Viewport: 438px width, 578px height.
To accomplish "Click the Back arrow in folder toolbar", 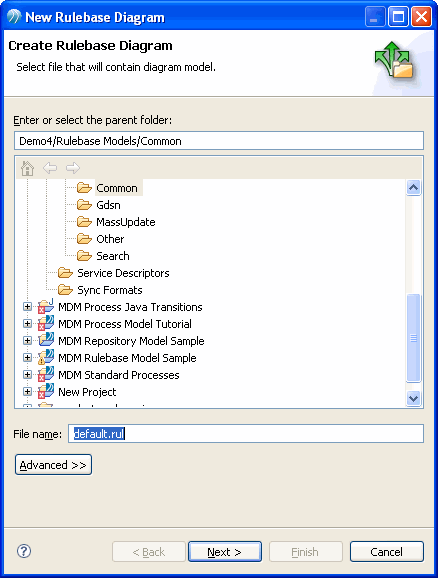I will pyautogui.click(x=50, y=168).
